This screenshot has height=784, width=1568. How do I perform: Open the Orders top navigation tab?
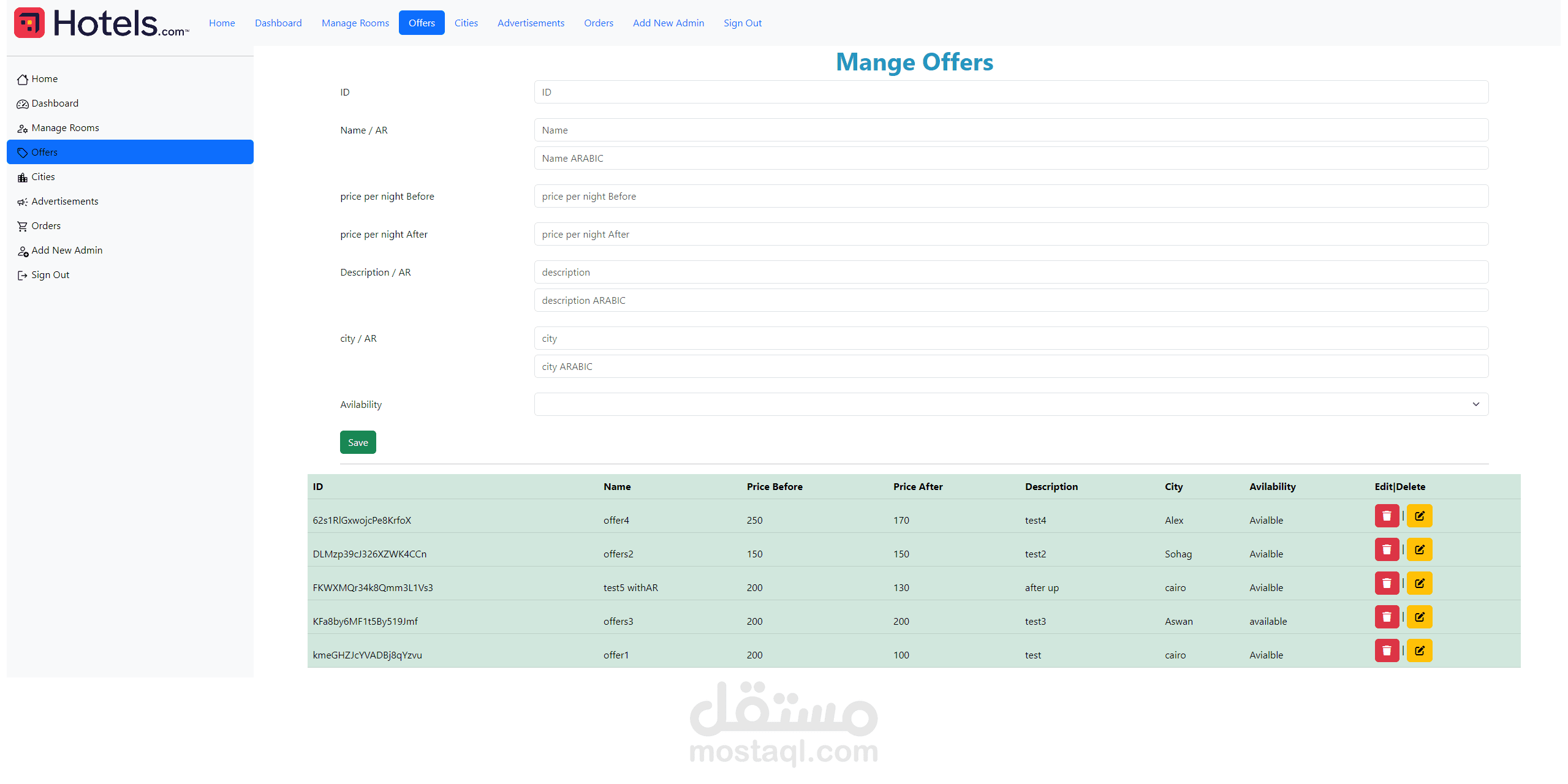click(598, 23)
